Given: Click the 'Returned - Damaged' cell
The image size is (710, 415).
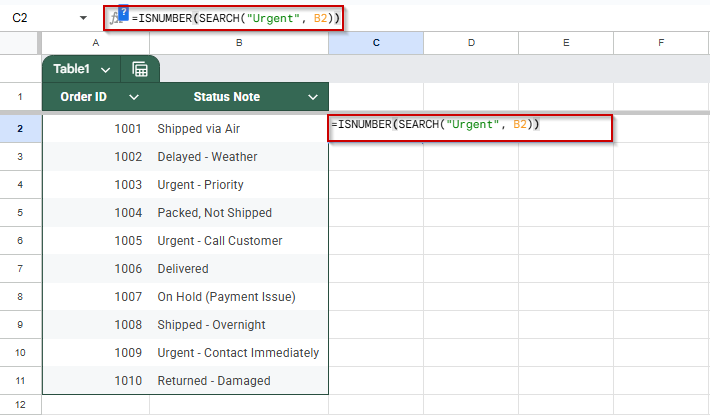Looking at the screenshot, I should pyautogui.click(x=239, y=381).
